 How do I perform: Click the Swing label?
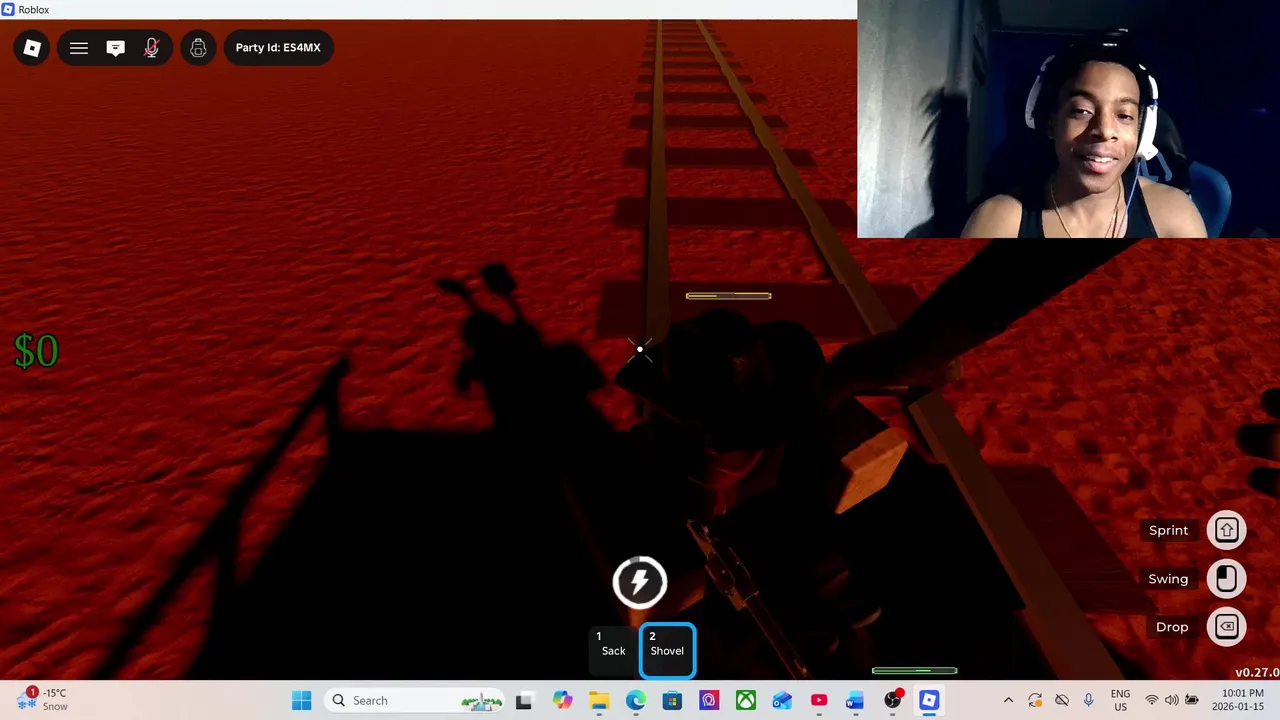[1168, 579]
